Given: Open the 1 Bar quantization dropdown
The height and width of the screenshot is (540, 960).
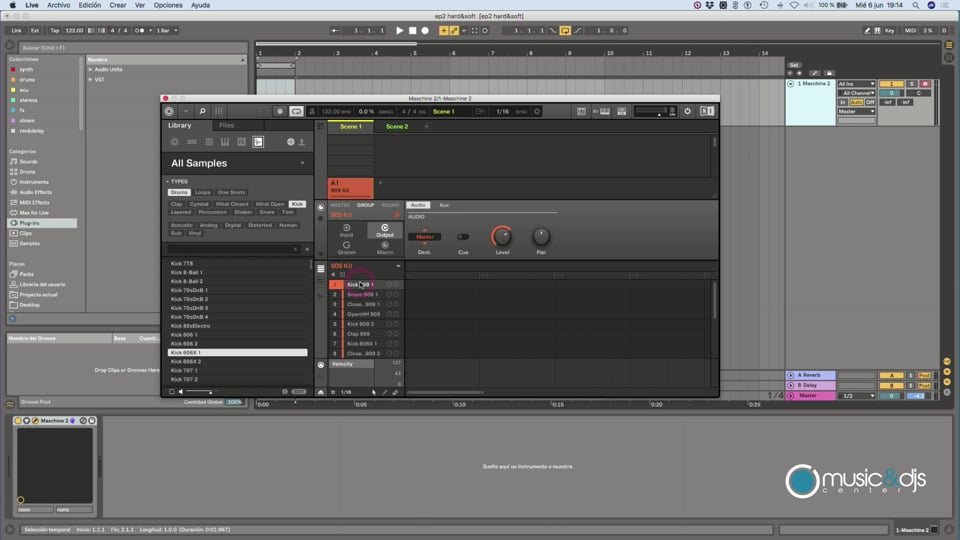Looking at the screenshot, I should coord(167,31).
